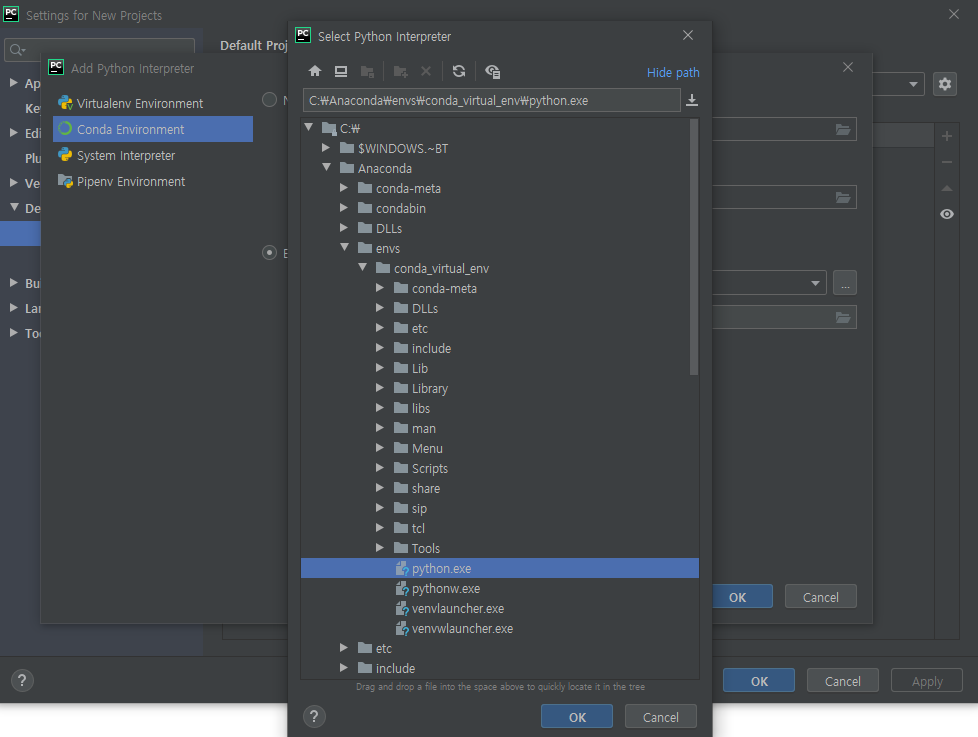978x737 pixels.
Task: Open help in Select Python Interpreter dialog
Action: click(x=314, y=716)
